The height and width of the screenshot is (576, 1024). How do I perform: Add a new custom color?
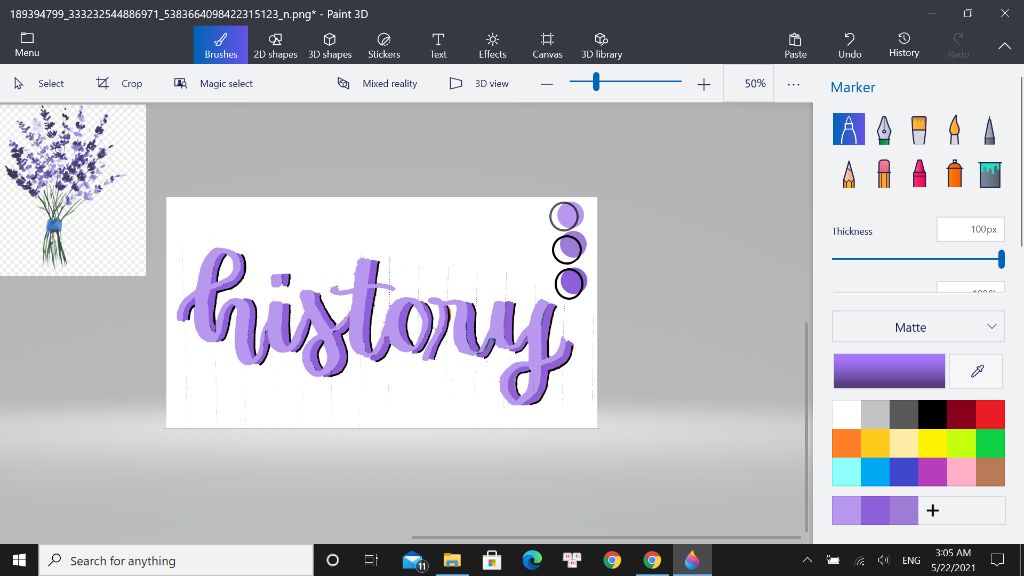[933, 511]
